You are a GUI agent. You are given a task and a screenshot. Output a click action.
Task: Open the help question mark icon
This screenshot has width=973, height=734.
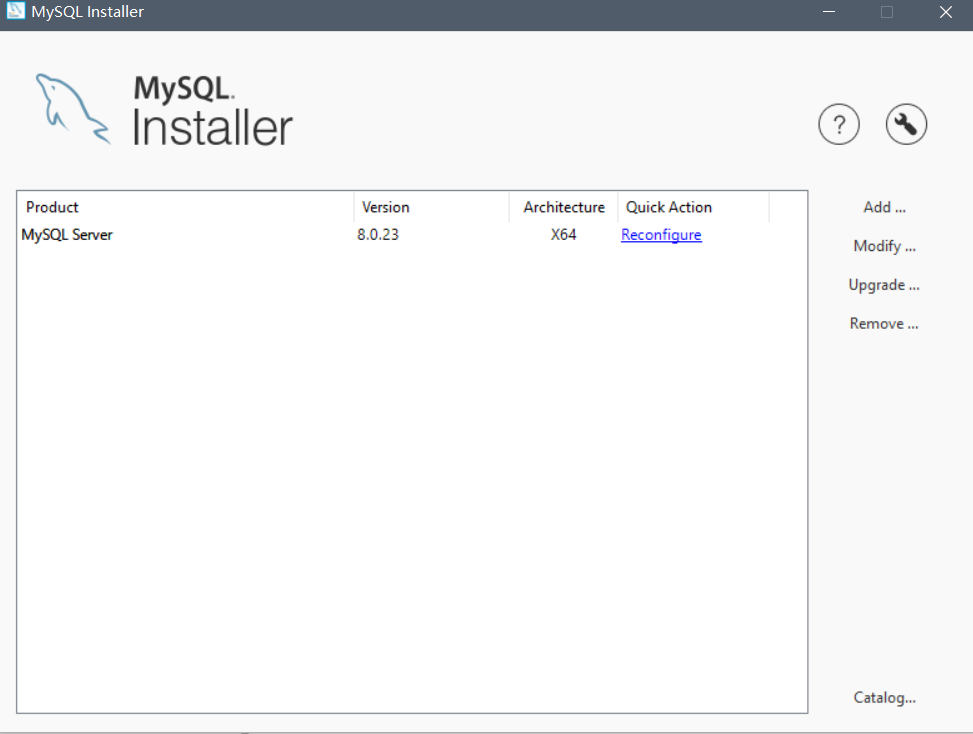click(x=839, y=124)
